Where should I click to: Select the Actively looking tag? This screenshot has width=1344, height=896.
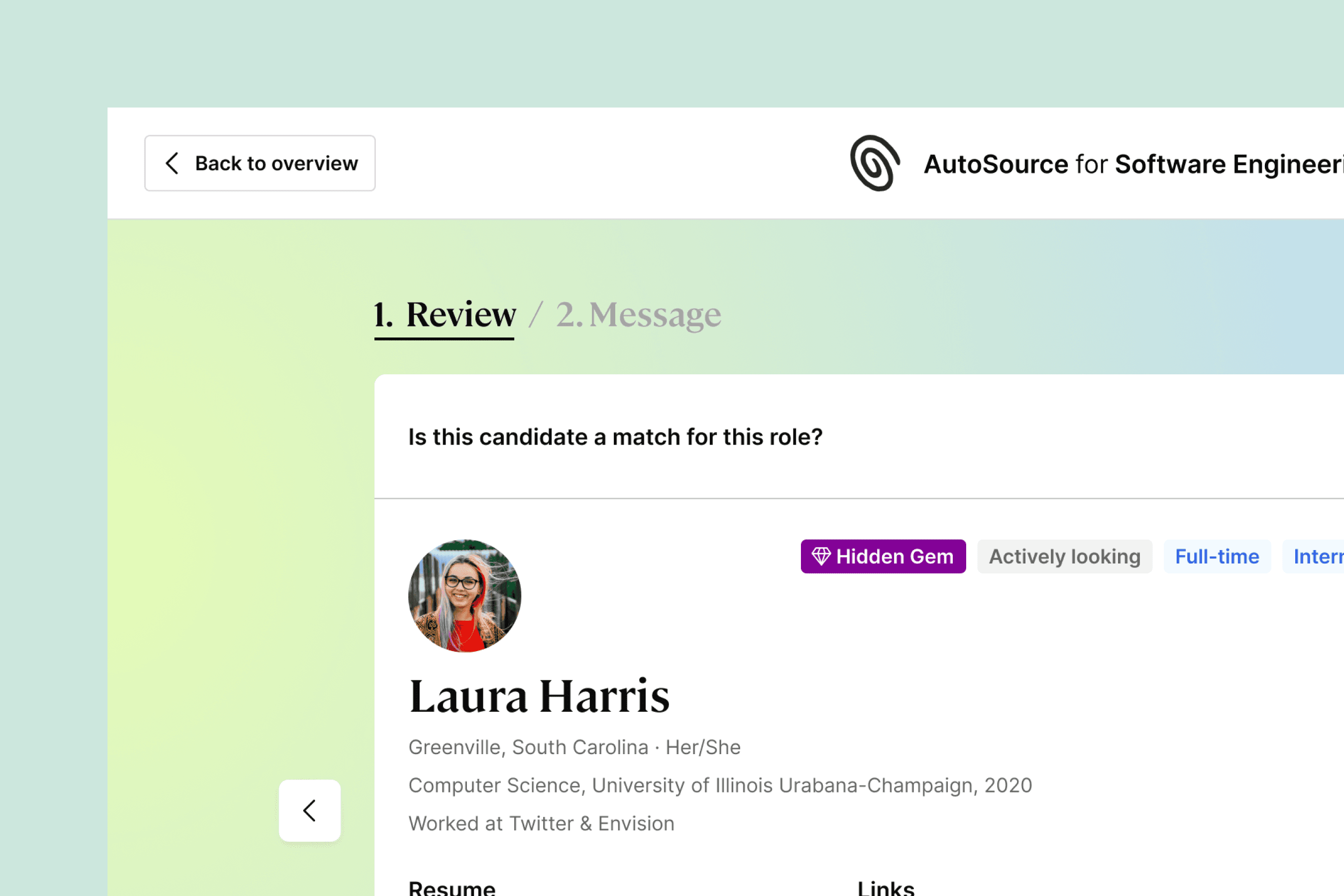pyautogui.click(x=1064, y=557)
